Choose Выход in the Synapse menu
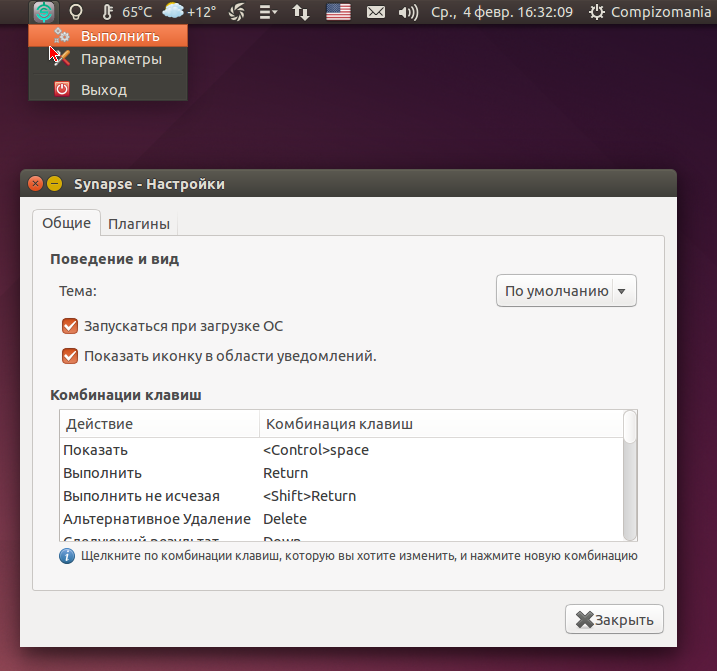The image size is (717, 671). tap(108, 90)
